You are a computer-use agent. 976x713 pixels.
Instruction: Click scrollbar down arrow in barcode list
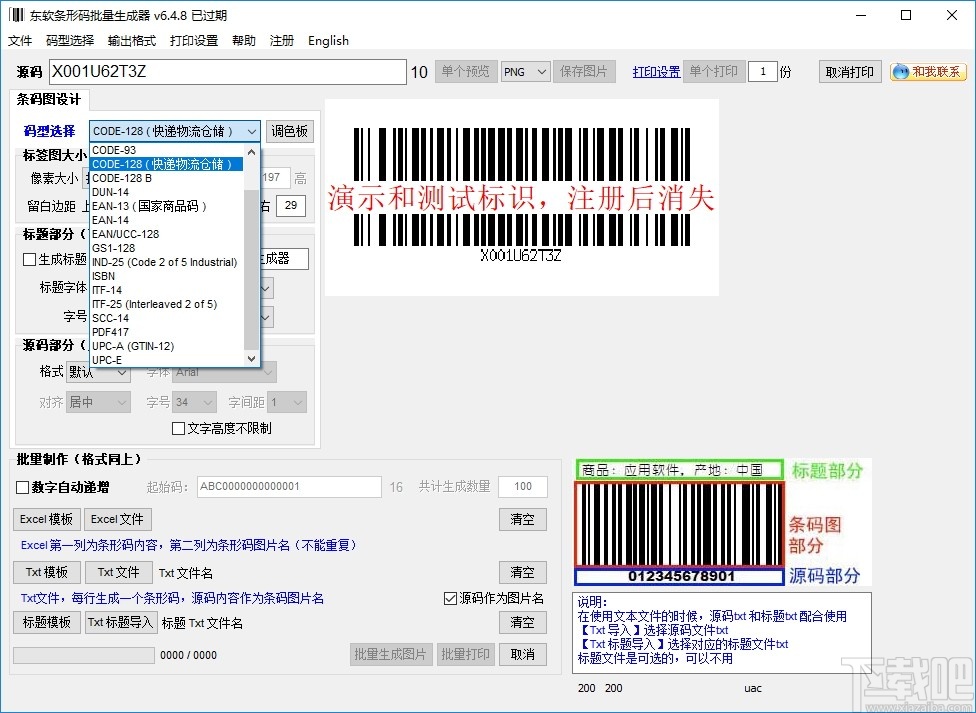point(251,359)
